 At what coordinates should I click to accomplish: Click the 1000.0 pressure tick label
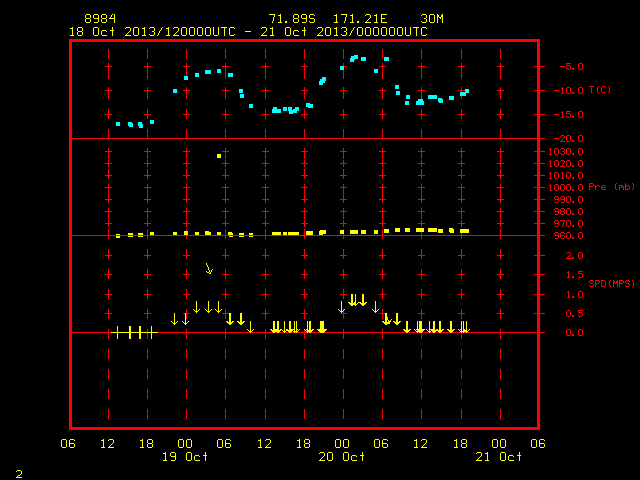click(x=566, y=188)
